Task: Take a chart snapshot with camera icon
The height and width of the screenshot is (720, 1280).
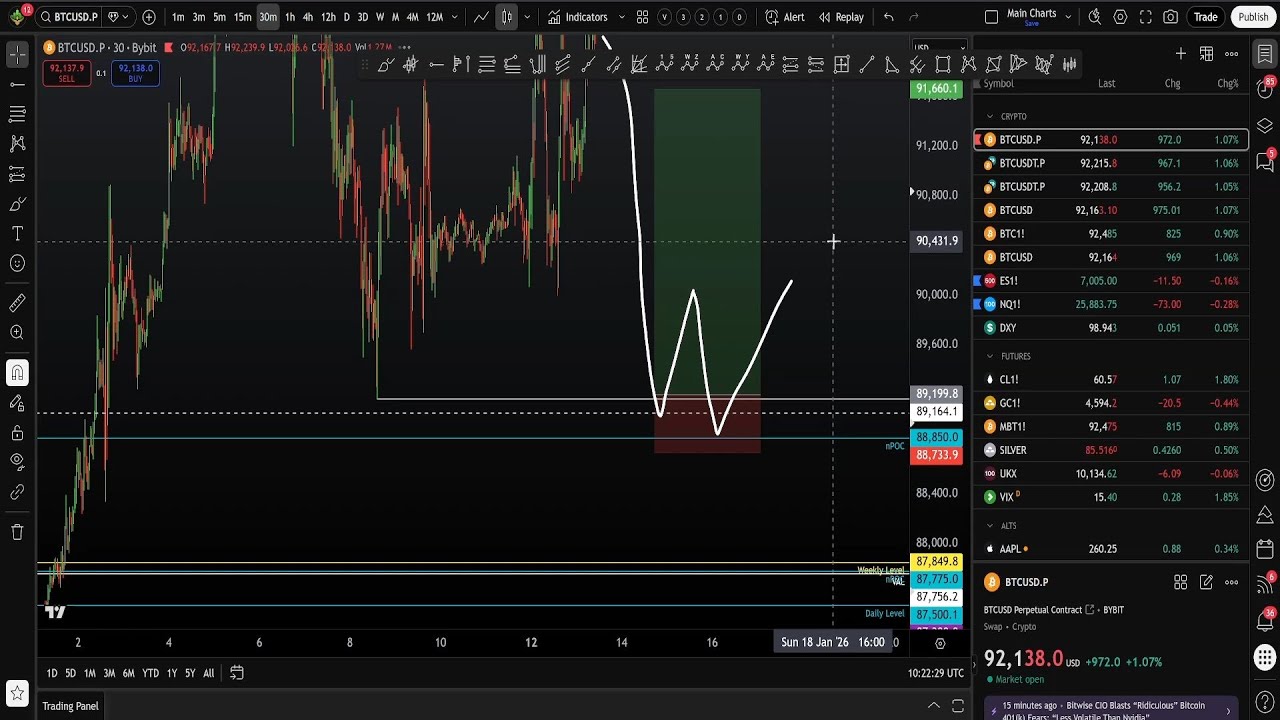Action: pyautogui.click(x=1171, y=17)
